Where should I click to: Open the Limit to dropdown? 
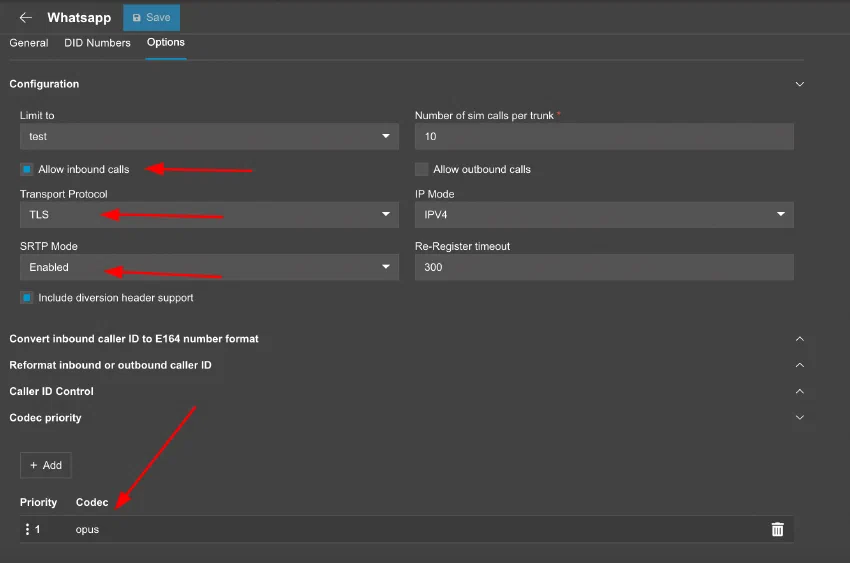click(x=209, y=137)
